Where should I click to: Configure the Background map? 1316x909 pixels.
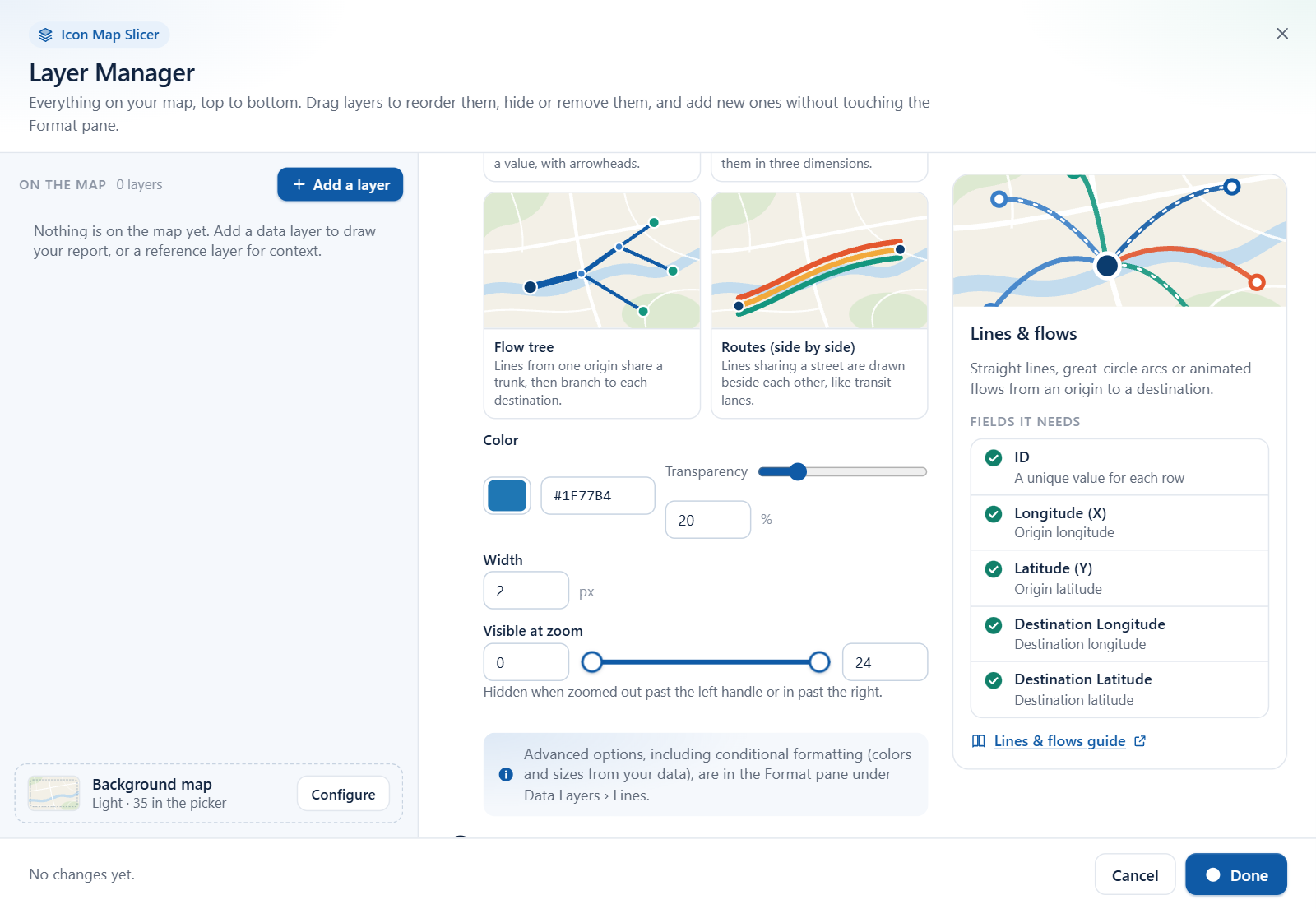point(343,794)
